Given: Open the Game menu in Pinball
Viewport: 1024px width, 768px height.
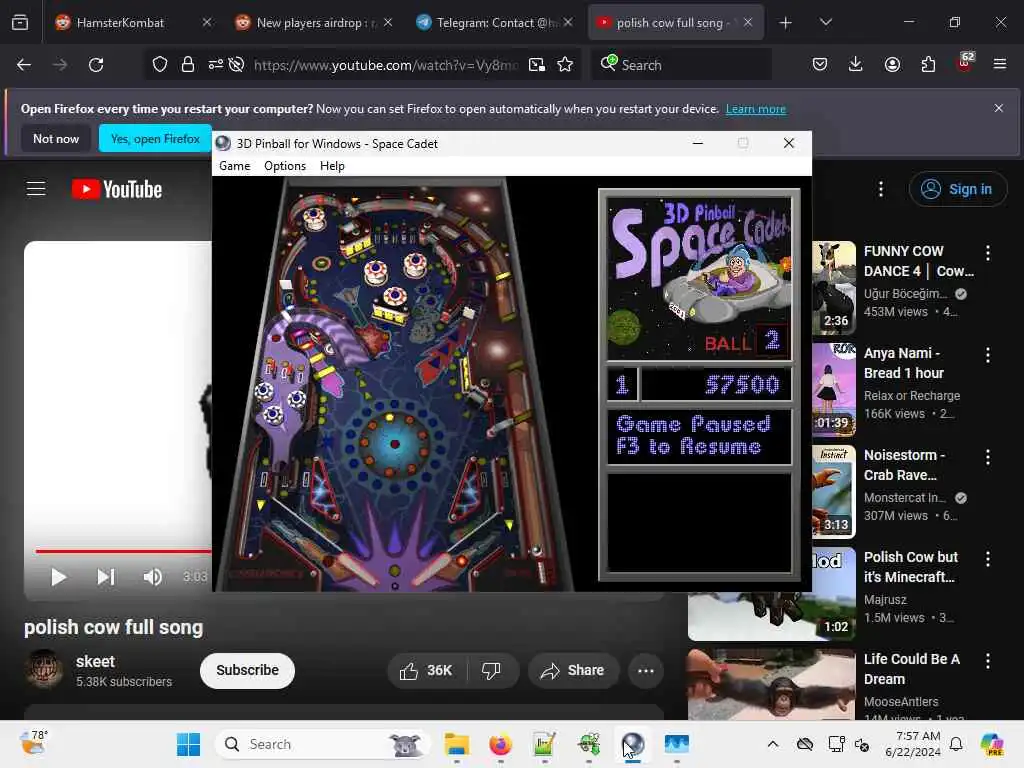Looking at the screenshot, I should 234,166.
